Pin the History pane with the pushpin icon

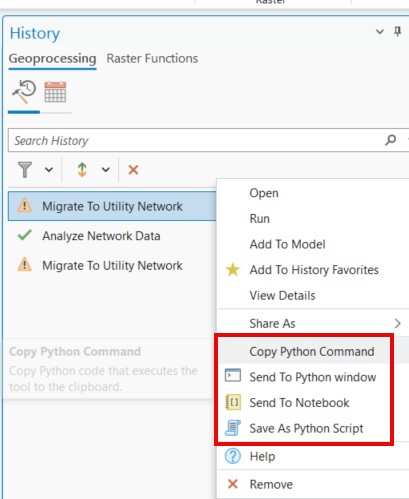(397, 32)
